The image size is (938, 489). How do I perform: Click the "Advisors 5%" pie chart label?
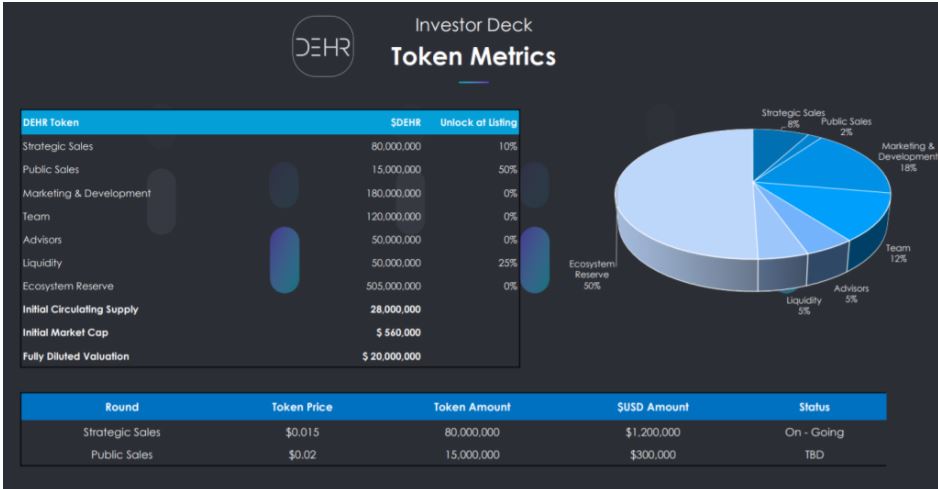(851, 294)
